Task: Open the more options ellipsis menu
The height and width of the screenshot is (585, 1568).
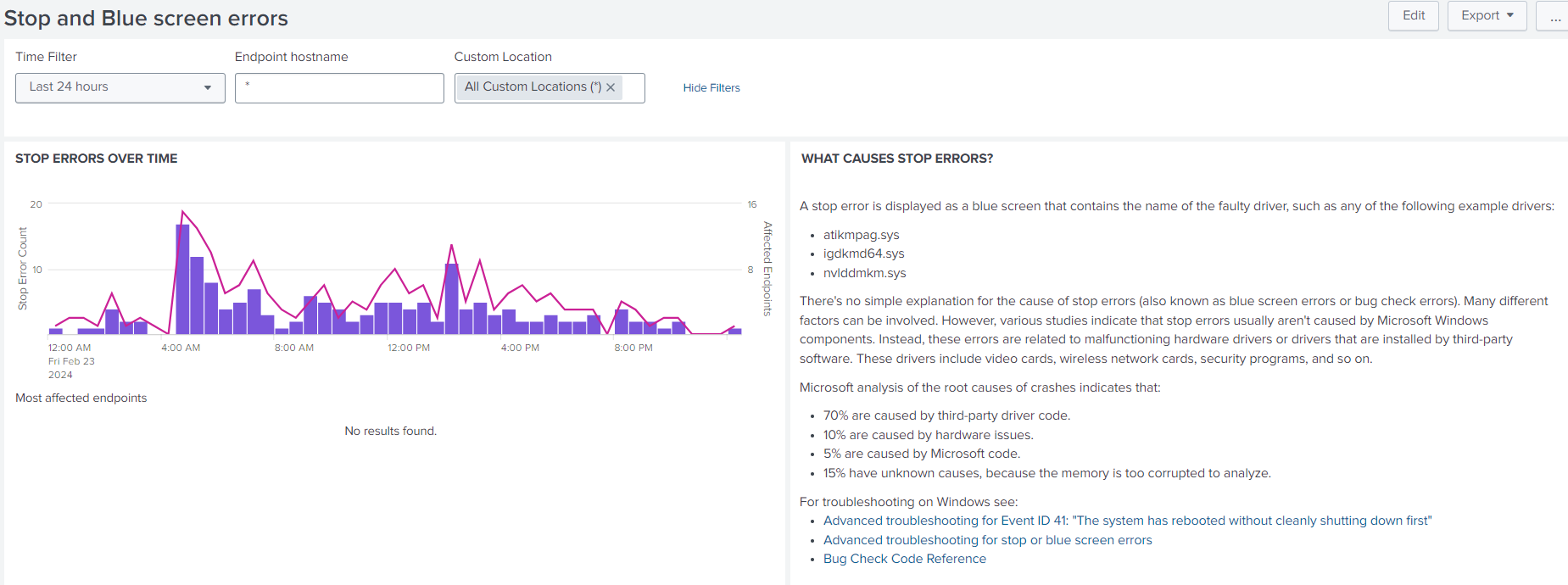Action: tap(1554, 16)
